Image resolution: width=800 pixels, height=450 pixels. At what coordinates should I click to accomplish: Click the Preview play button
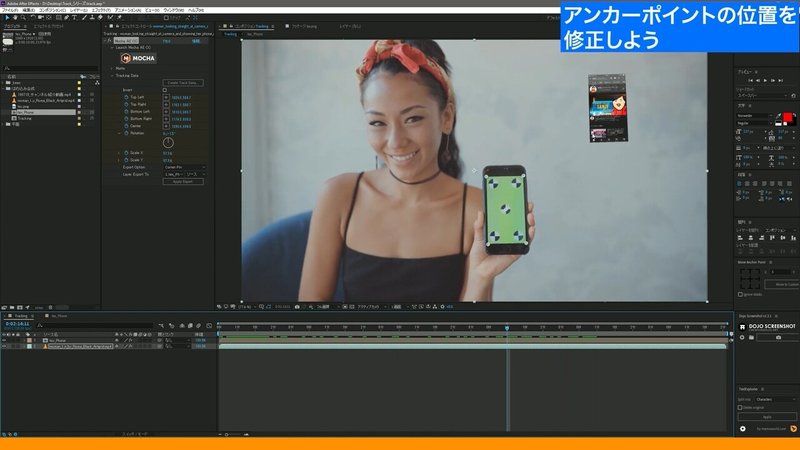[765, 81]
